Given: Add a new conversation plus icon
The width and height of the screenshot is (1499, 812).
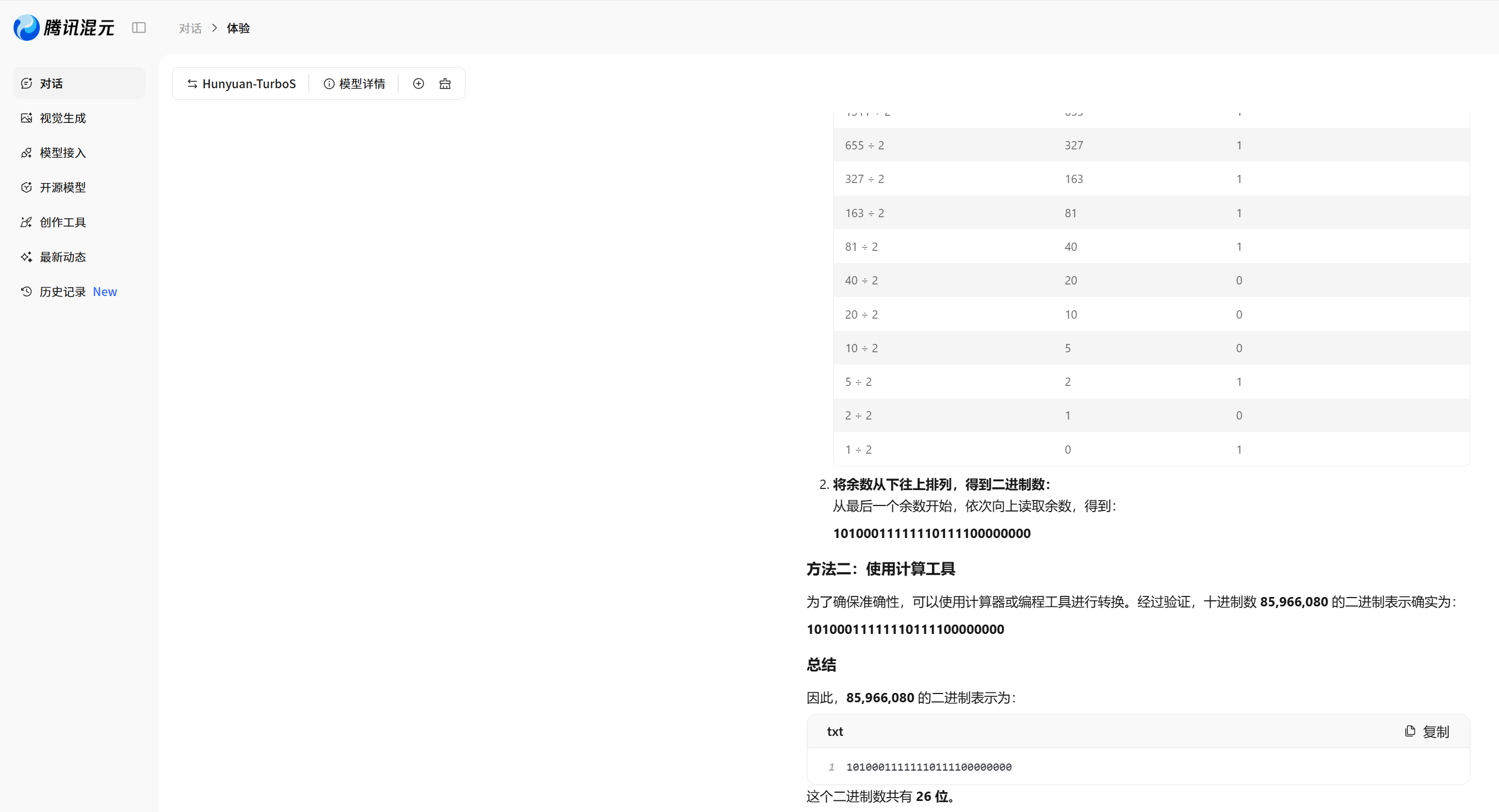Looking at the screenshot, I should pos(419,84).
